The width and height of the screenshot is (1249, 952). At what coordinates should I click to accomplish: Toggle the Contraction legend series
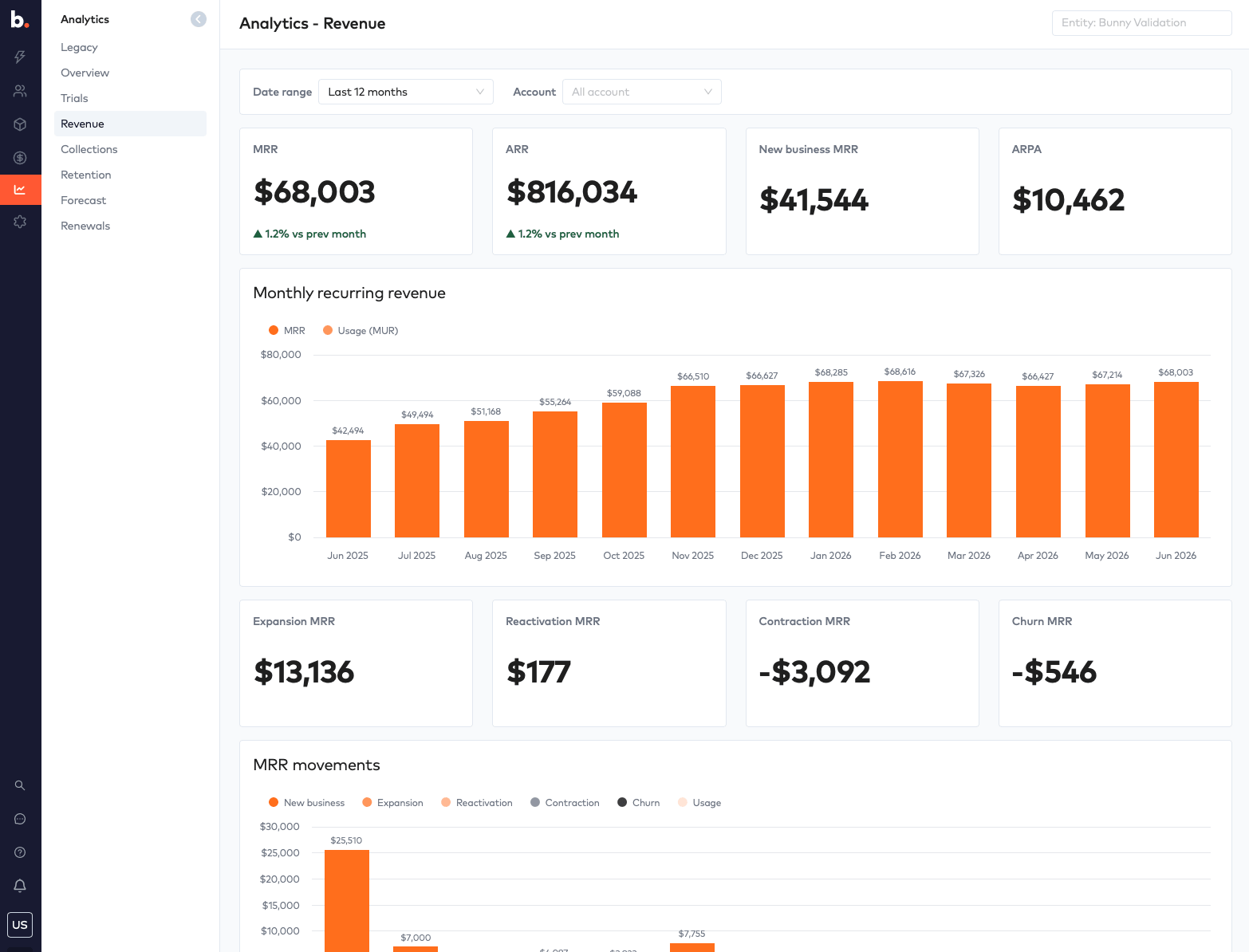[565, 802]
